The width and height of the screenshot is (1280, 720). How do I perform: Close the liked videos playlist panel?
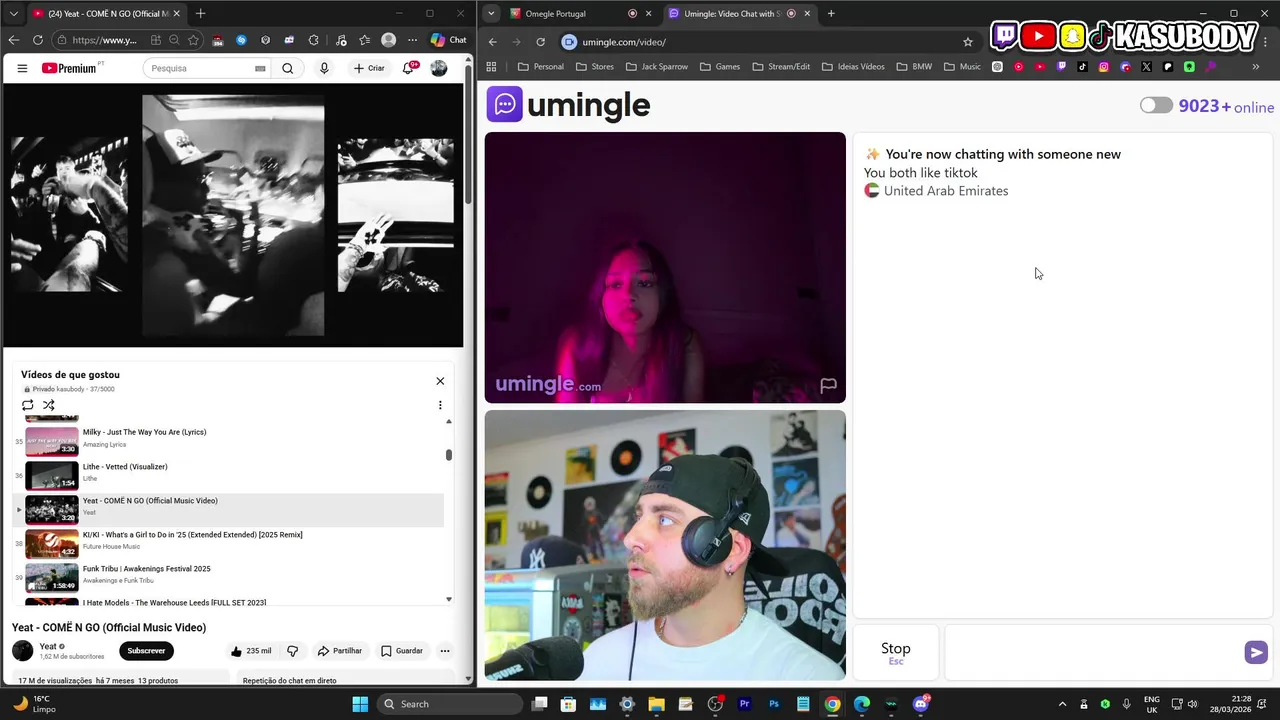440,381
